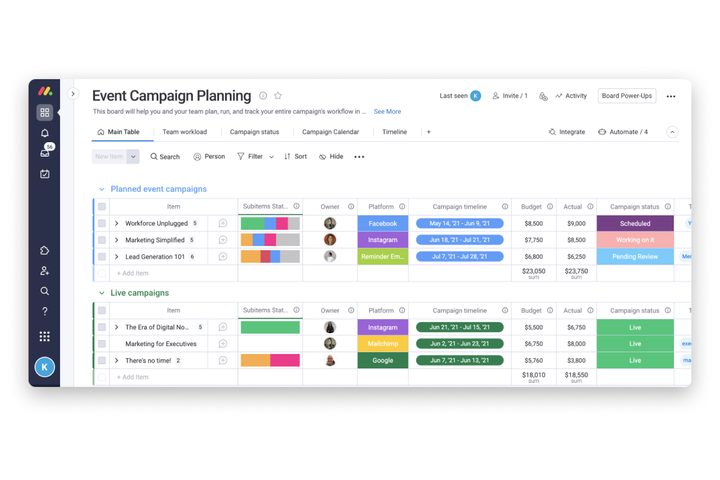
Task: Collapse the Planned event campaigns group
Action: [101, 189]
